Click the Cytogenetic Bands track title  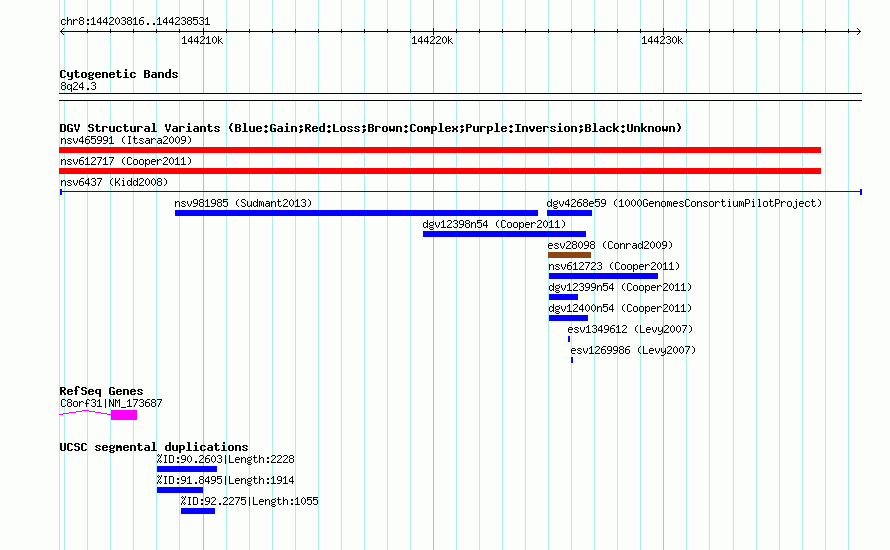coord(119,74)
